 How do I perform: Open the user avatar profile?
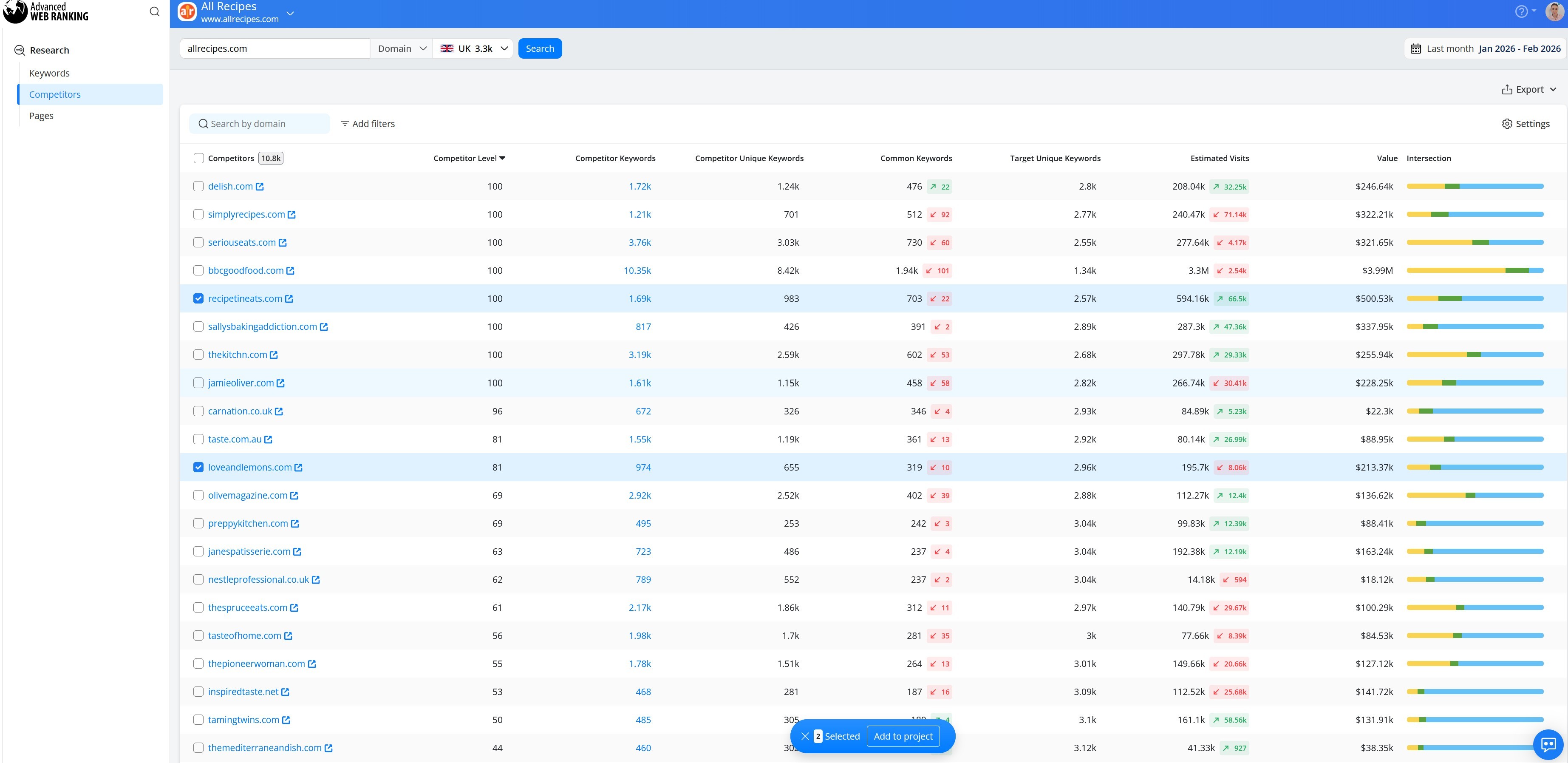click(x=1554, y=11)
